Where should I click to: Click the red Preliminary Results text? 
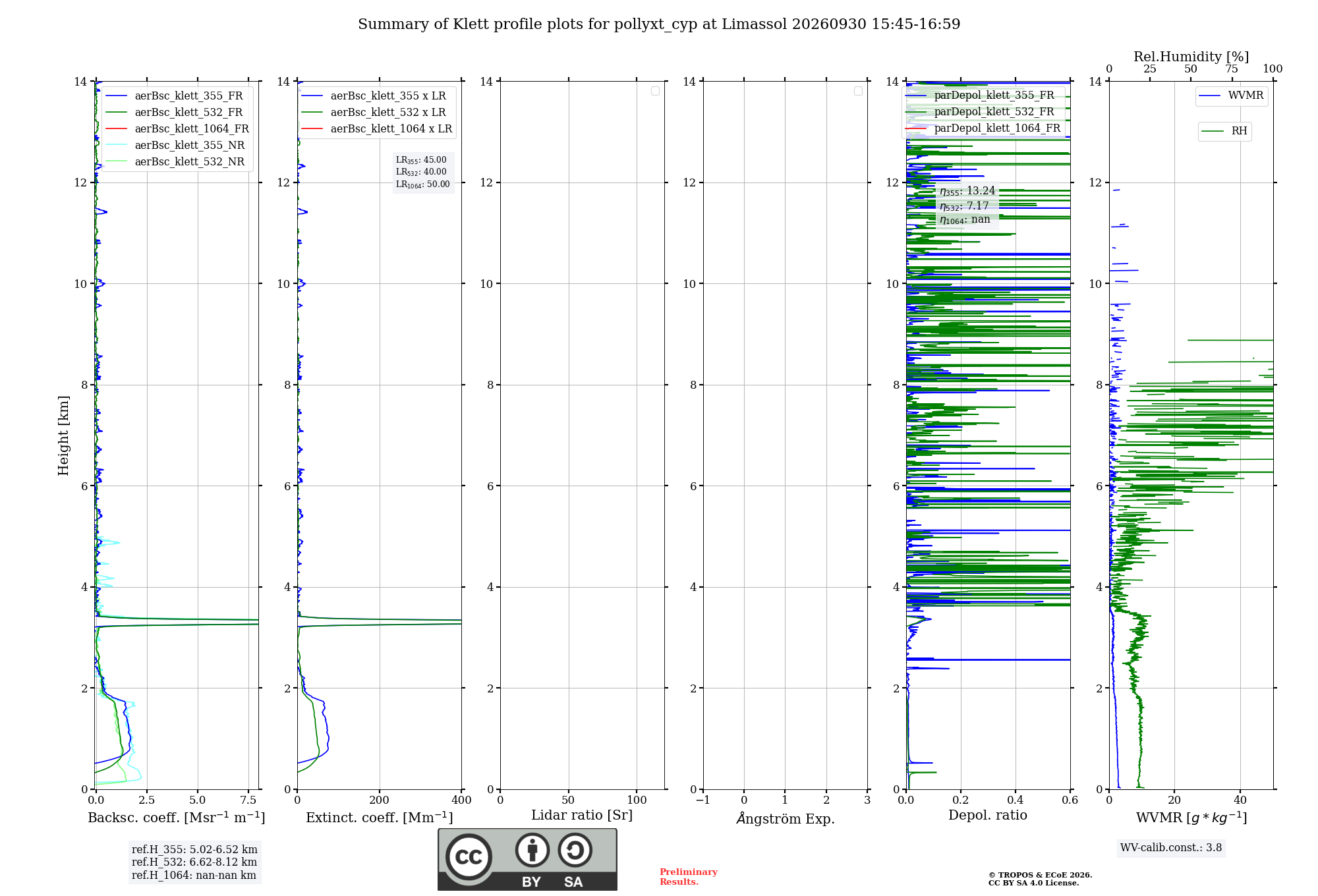688,877
